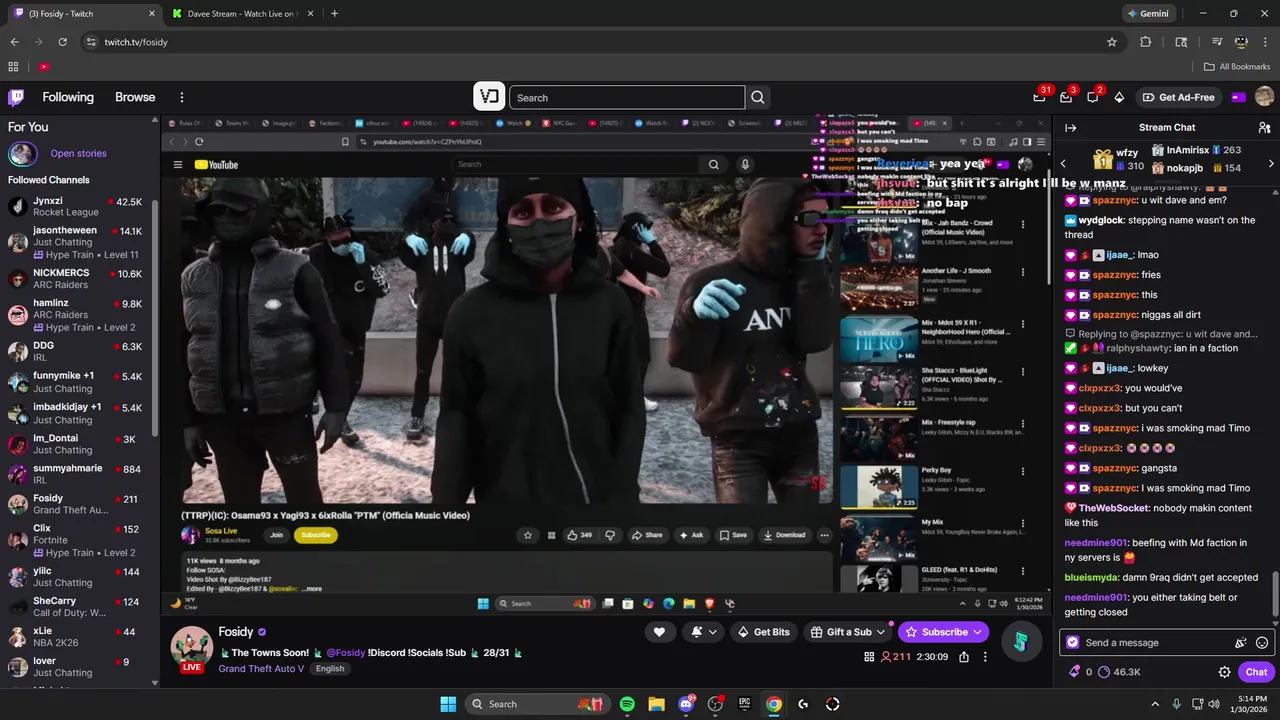Viewport: 1280px width, 720px height.
Task: Click the Get Bits button
Action: 763,632
